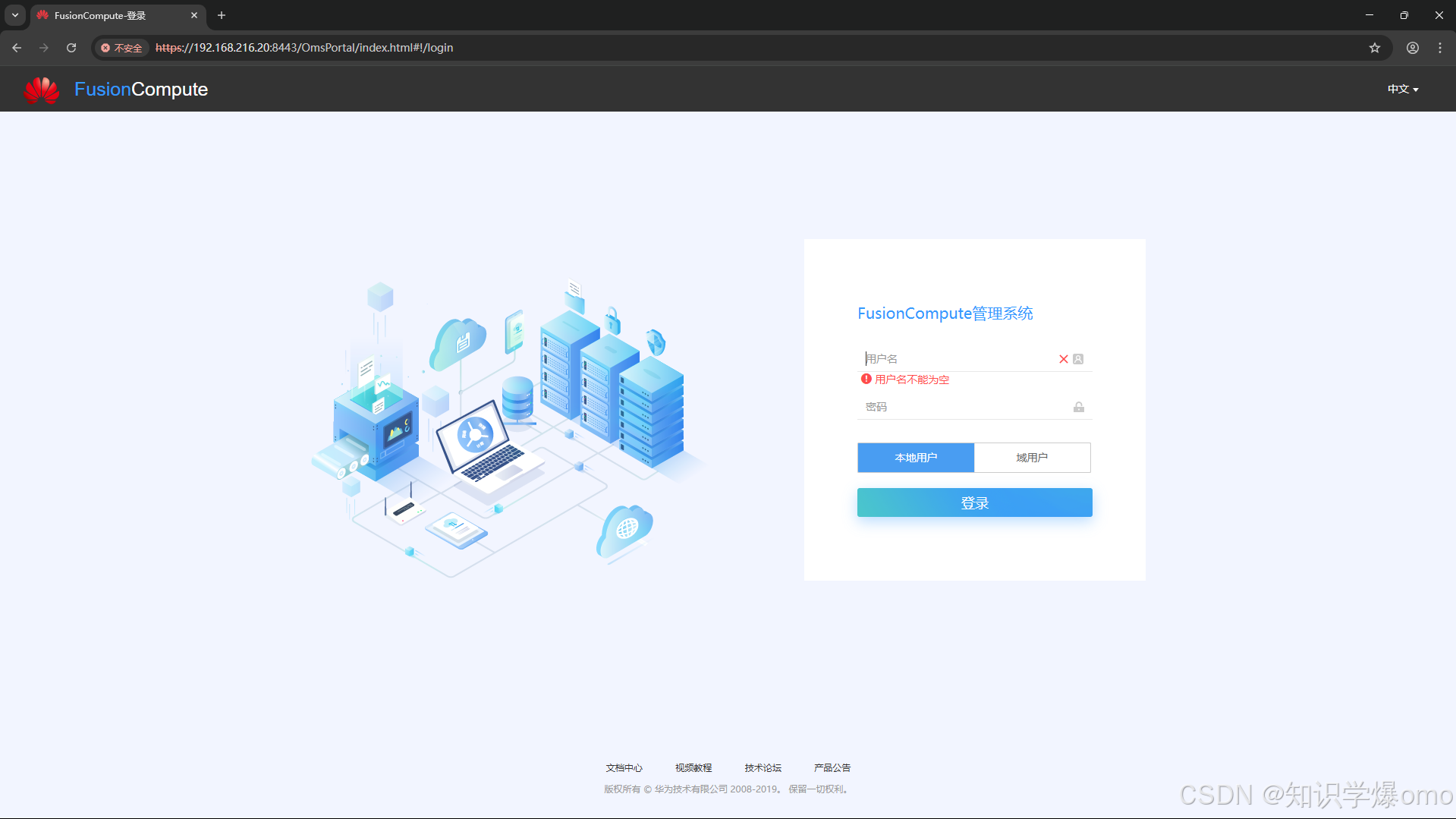Open the tab search dropdown arrow

click(15, 15)
